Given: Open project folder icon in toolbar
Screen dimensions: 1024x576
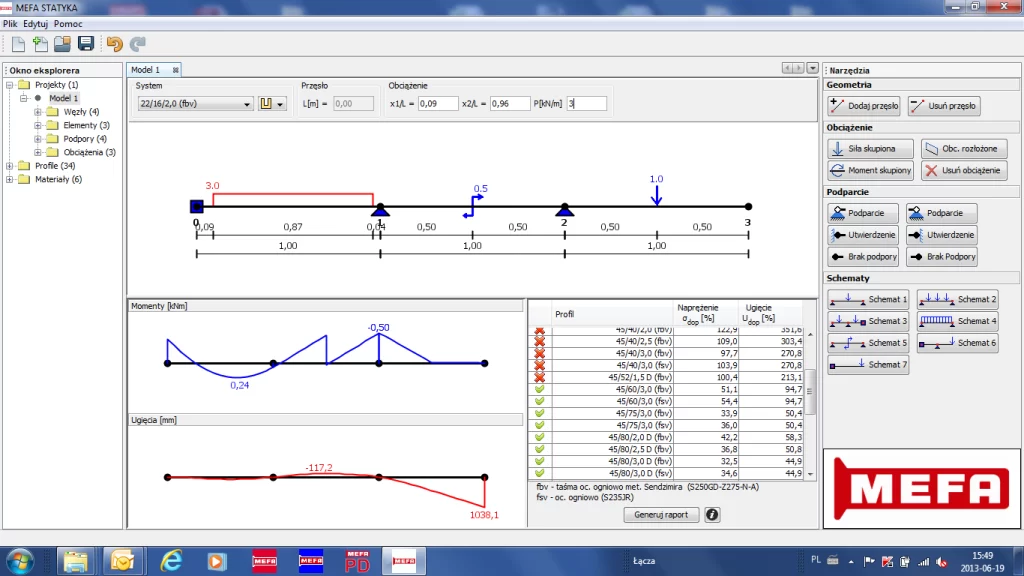Looking at the screenshot, I should coord(63,44).
